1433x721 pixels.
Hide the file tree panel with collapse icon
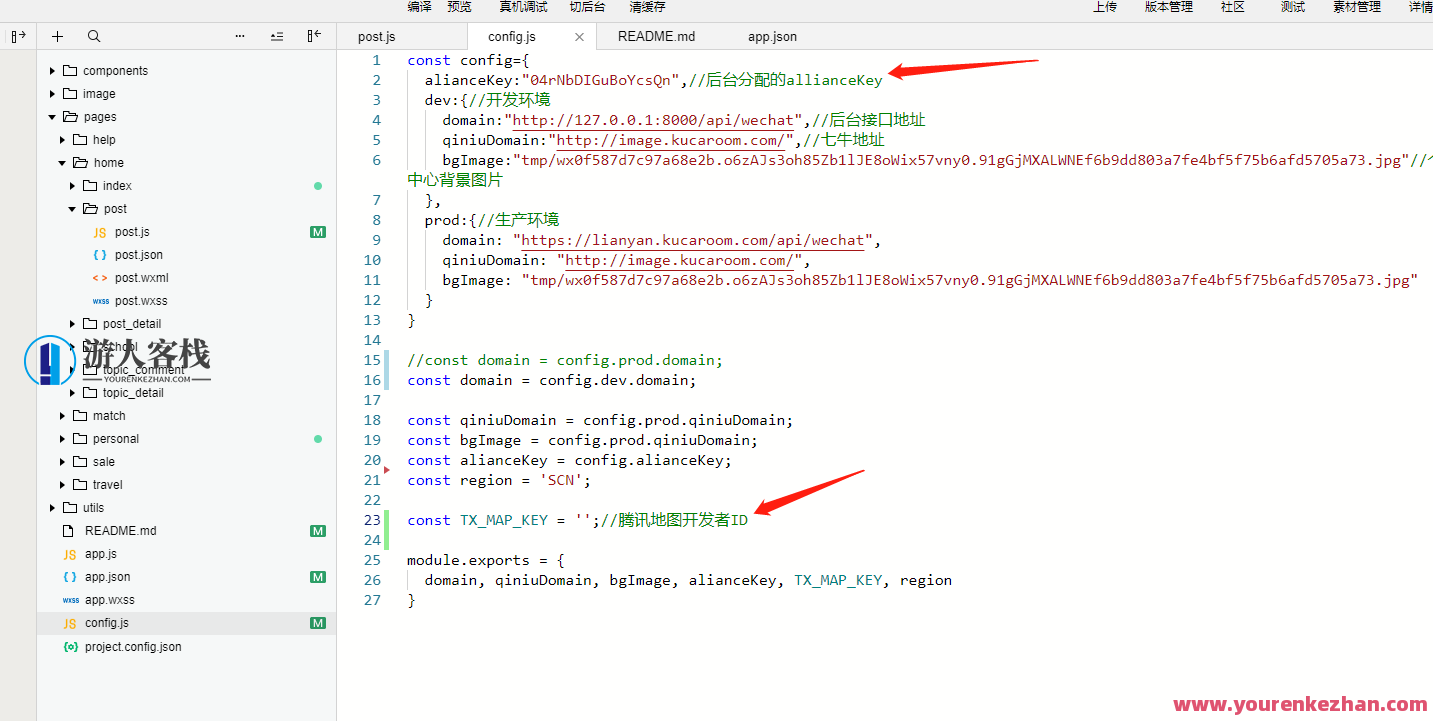tap(314, 36)
